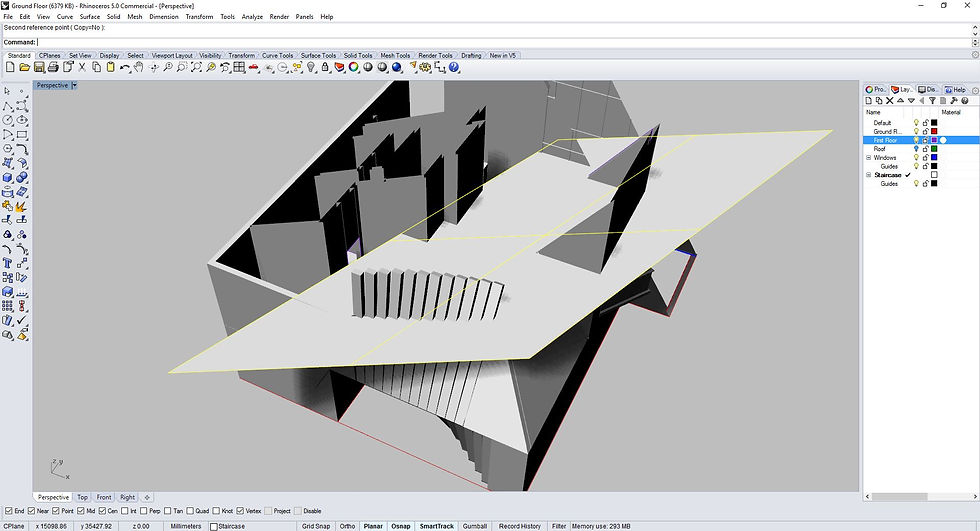Switch to the Right viewport tab
This screenshot has height=531, width=980.
click(x=128, y=497)
